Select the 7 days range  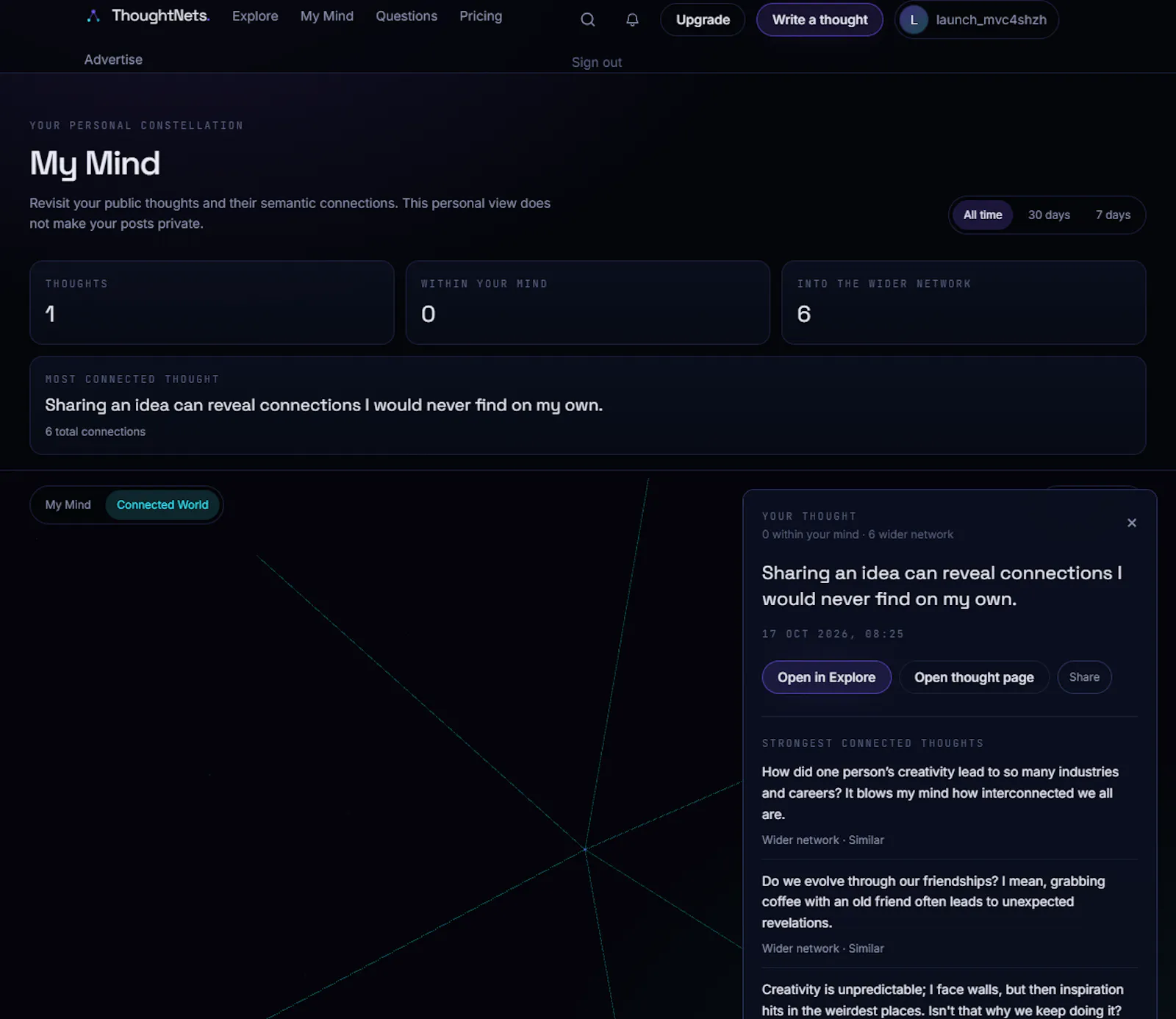tap(1113, 215)
